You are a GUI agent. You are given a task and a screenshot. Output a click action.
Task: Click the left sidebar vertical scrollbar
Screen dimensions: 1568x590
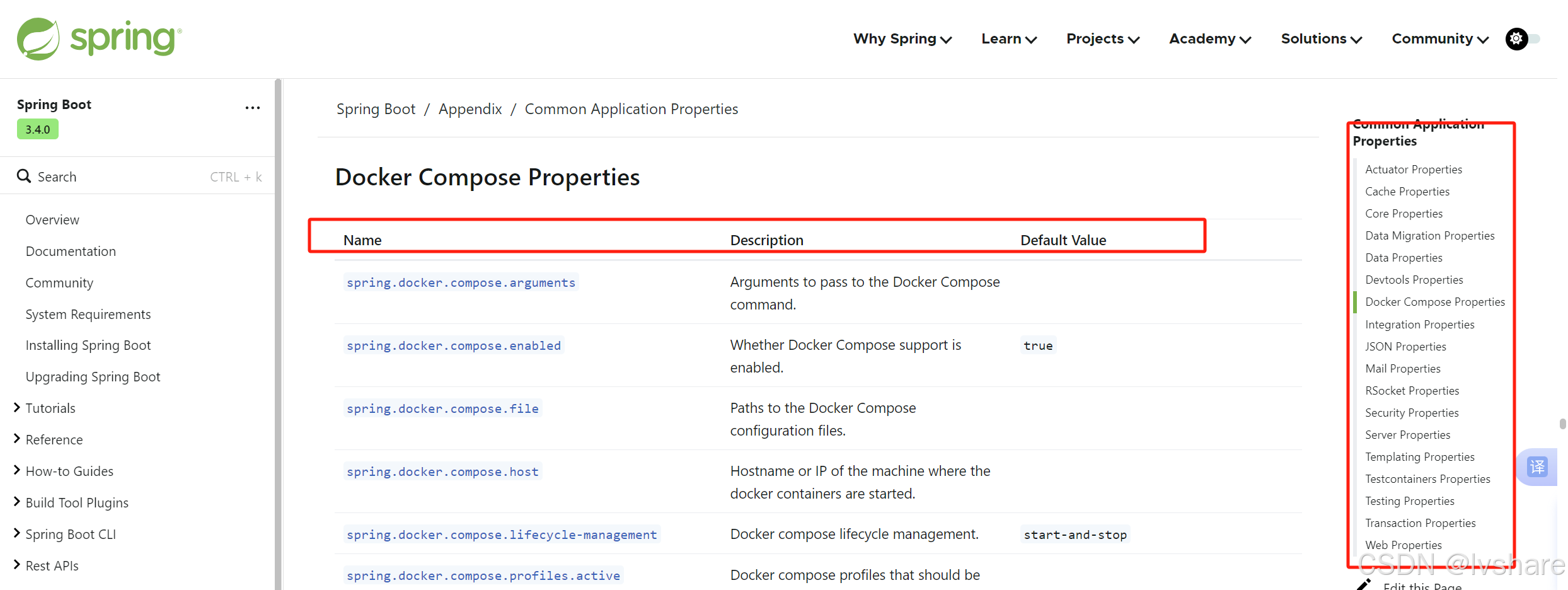point(278,334)
